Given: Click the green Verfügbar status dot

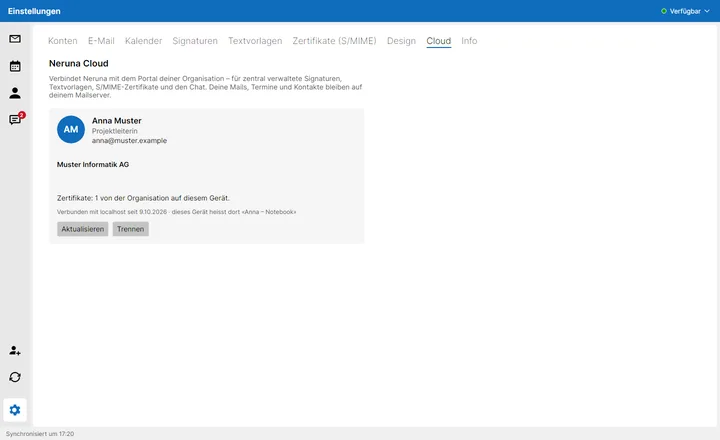Looking at the screenshot, I should coord(664,11).
